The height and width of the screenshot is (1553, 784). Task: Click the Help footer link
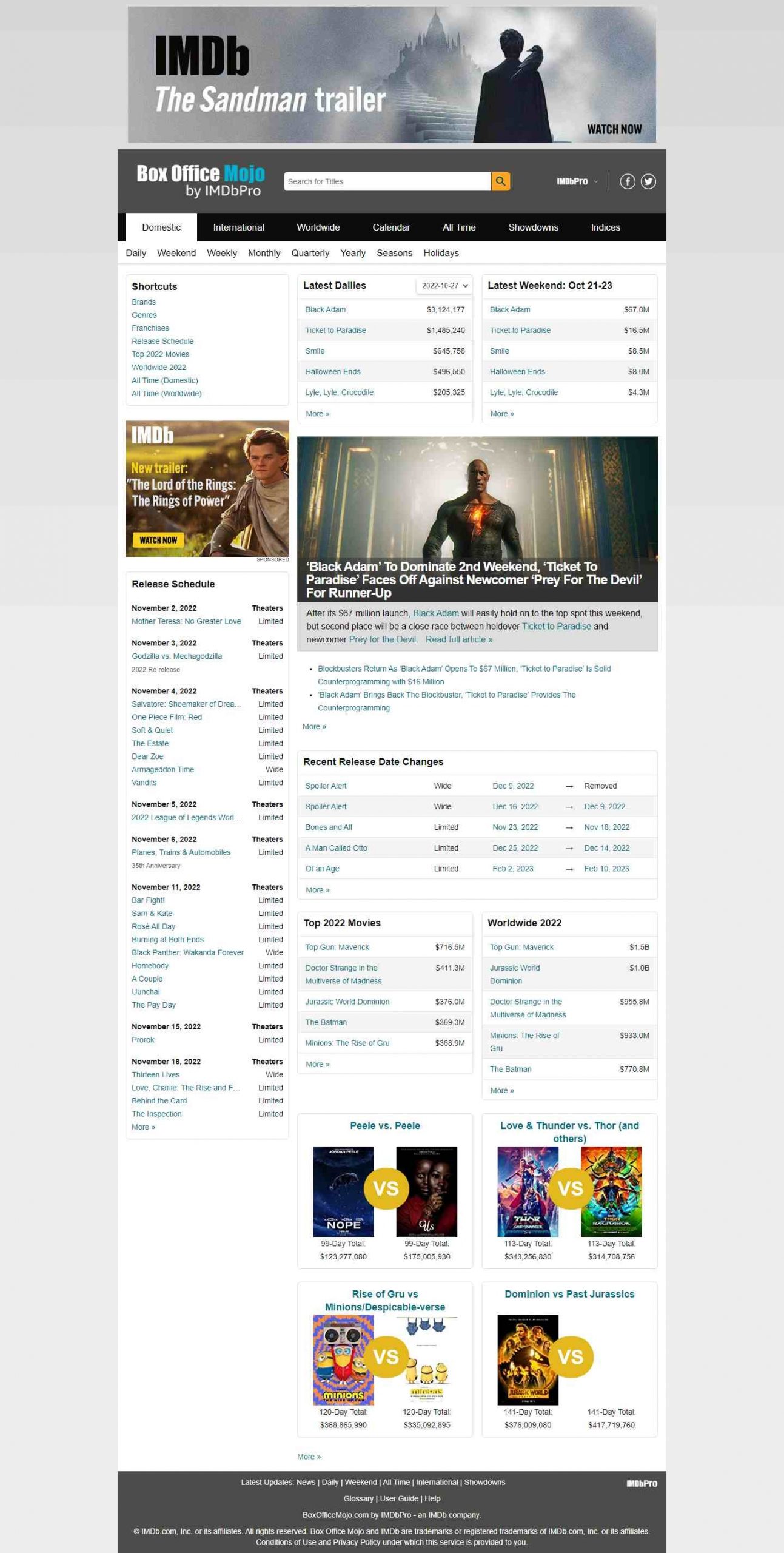point(432,1498)
